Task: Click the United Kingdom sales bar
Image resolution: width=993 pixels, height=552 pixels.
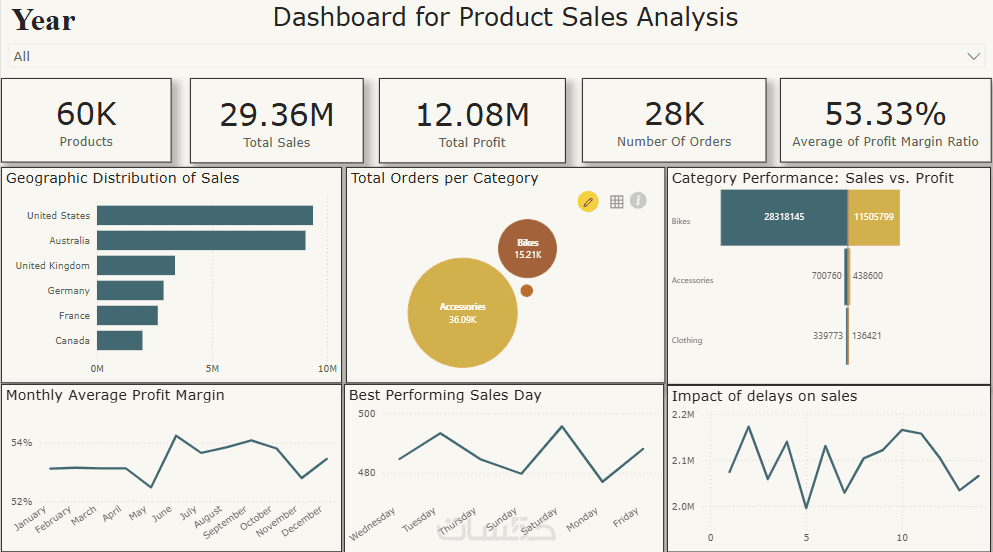Action: (x=135, y=265)
